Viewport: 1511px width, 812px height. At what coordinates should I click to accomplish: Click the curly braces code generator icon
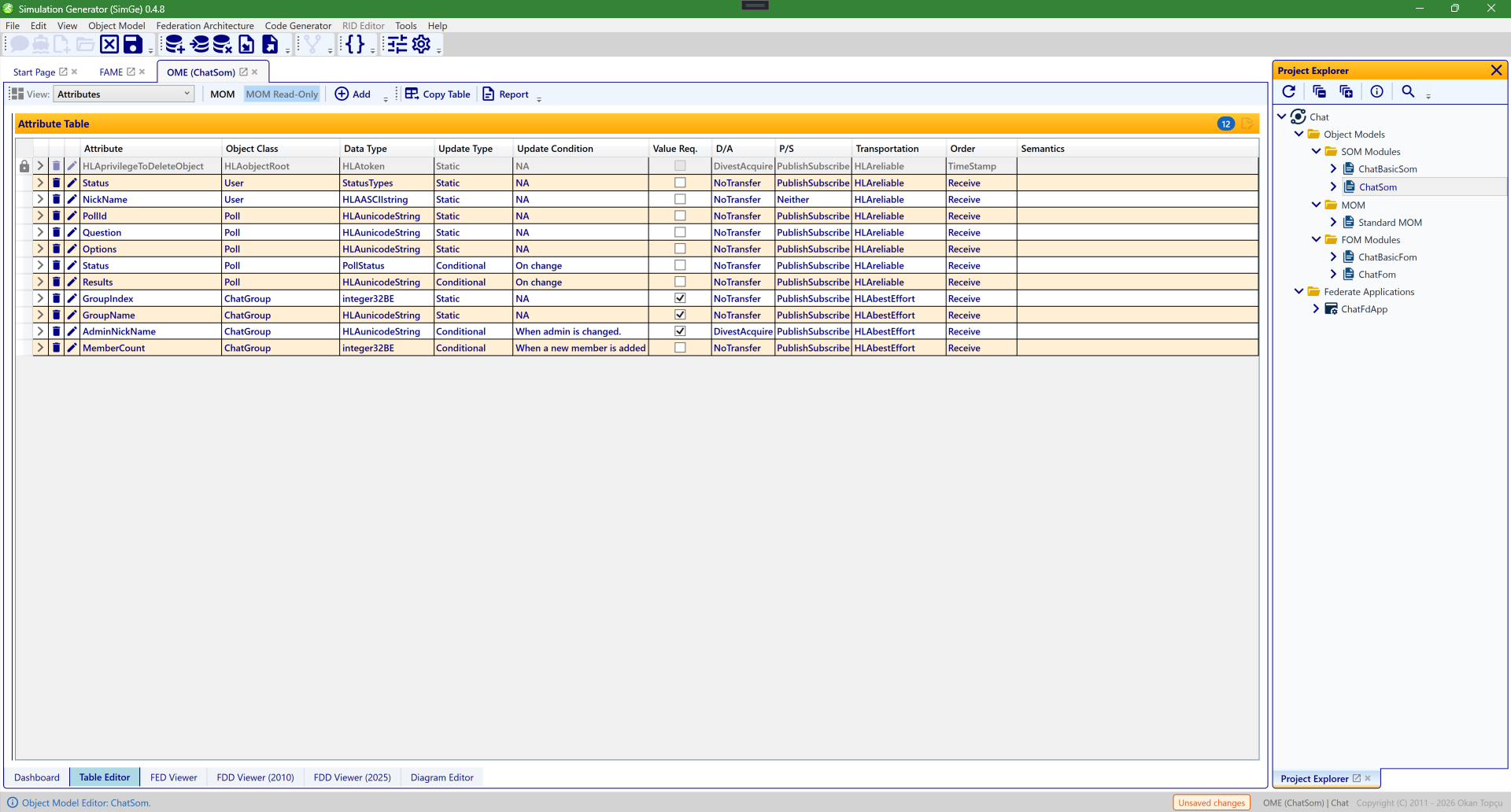[x=355, y=44]
